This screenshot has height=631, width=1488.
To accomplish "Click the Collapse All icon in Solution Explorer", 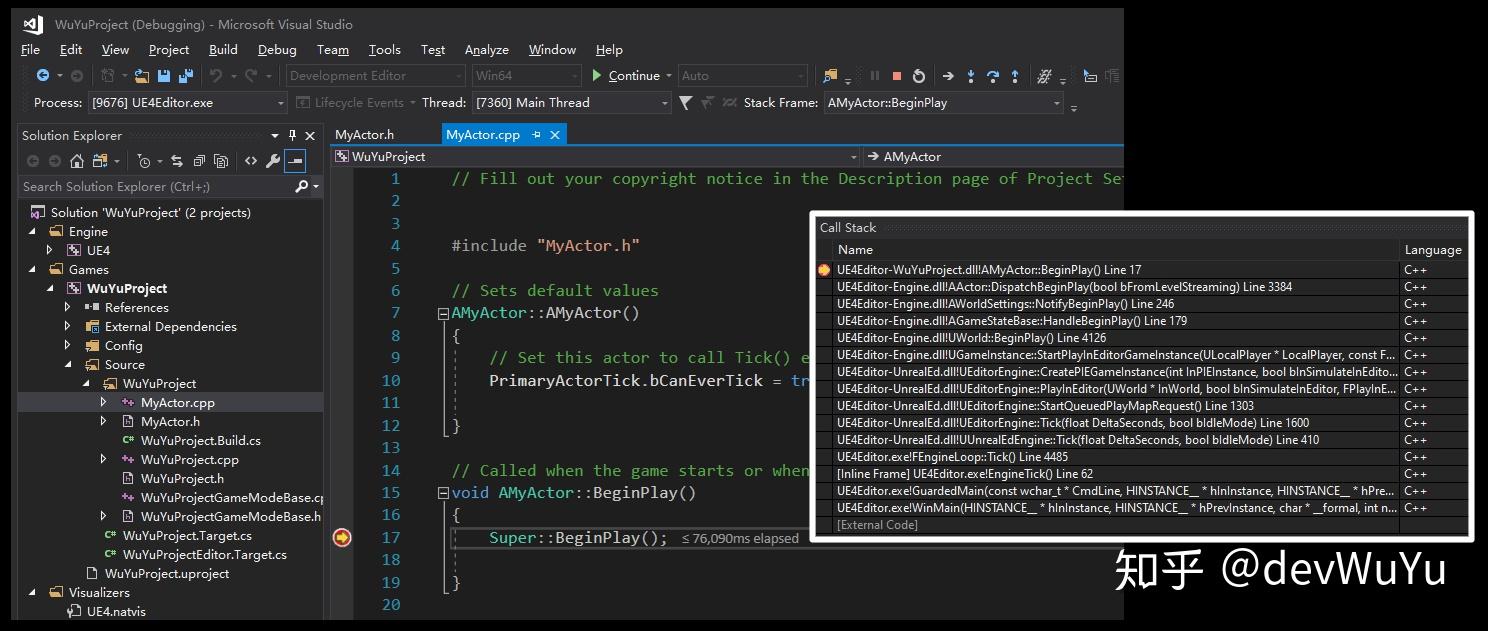I will (x=199, y=161).
